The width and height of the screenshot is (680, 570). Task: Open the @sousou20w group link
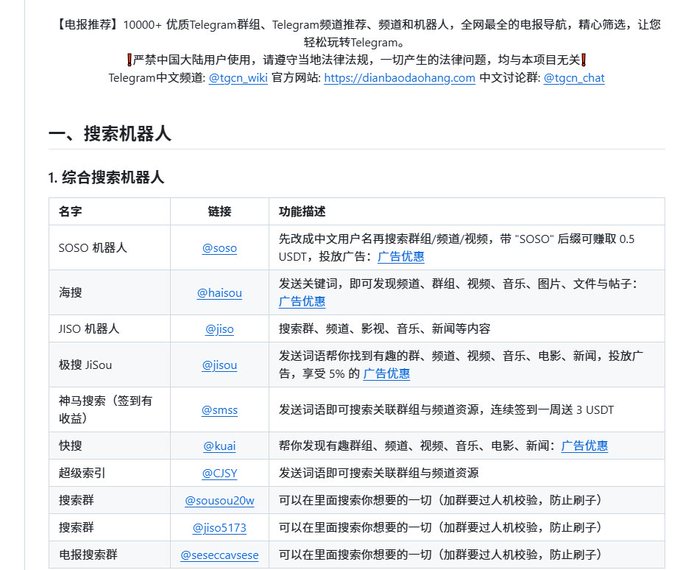[219, 500]
